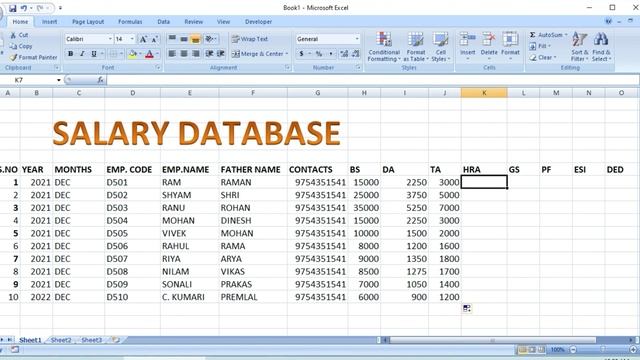Screen dimensions: 640x360
Task: Open the Clear options
Action: click(543, 58)
